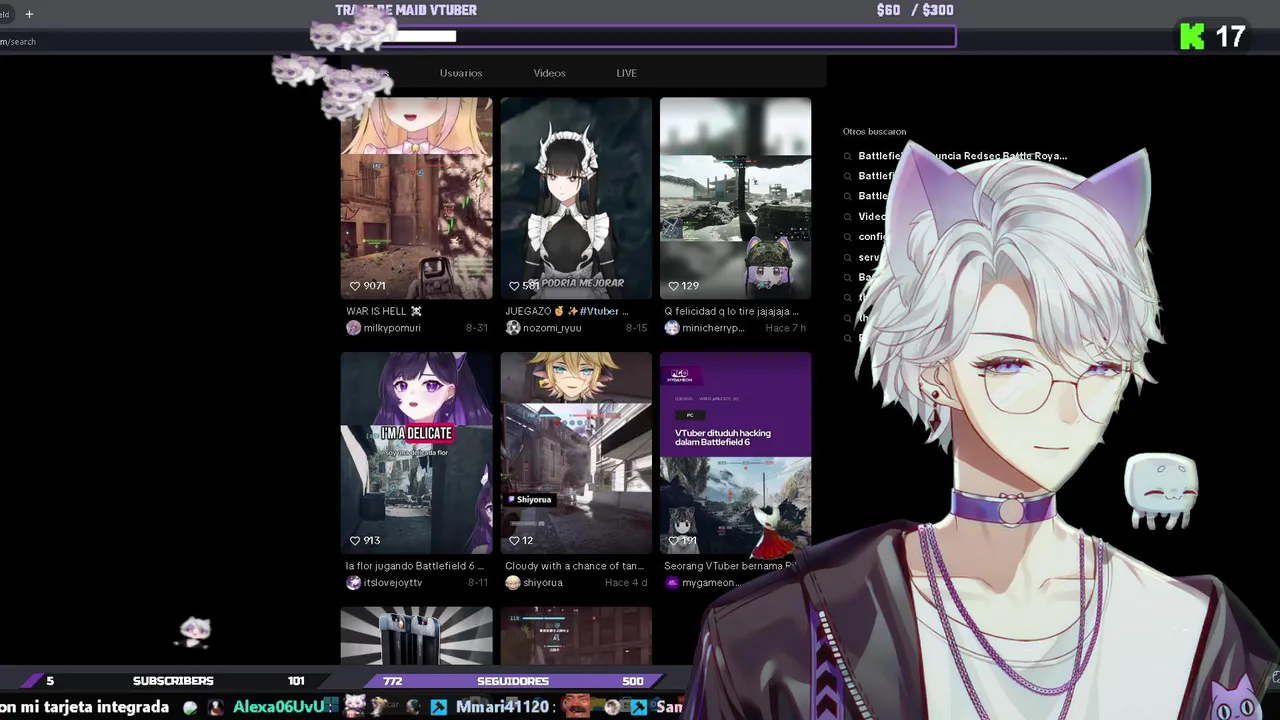Click the shiyorua username
Screen dimensions: 1280x720
[x=543, y=583]
